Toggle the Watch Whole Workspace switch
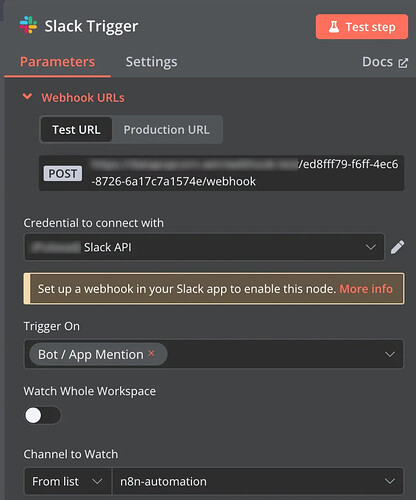416x500 pixels. pos(43,415)
